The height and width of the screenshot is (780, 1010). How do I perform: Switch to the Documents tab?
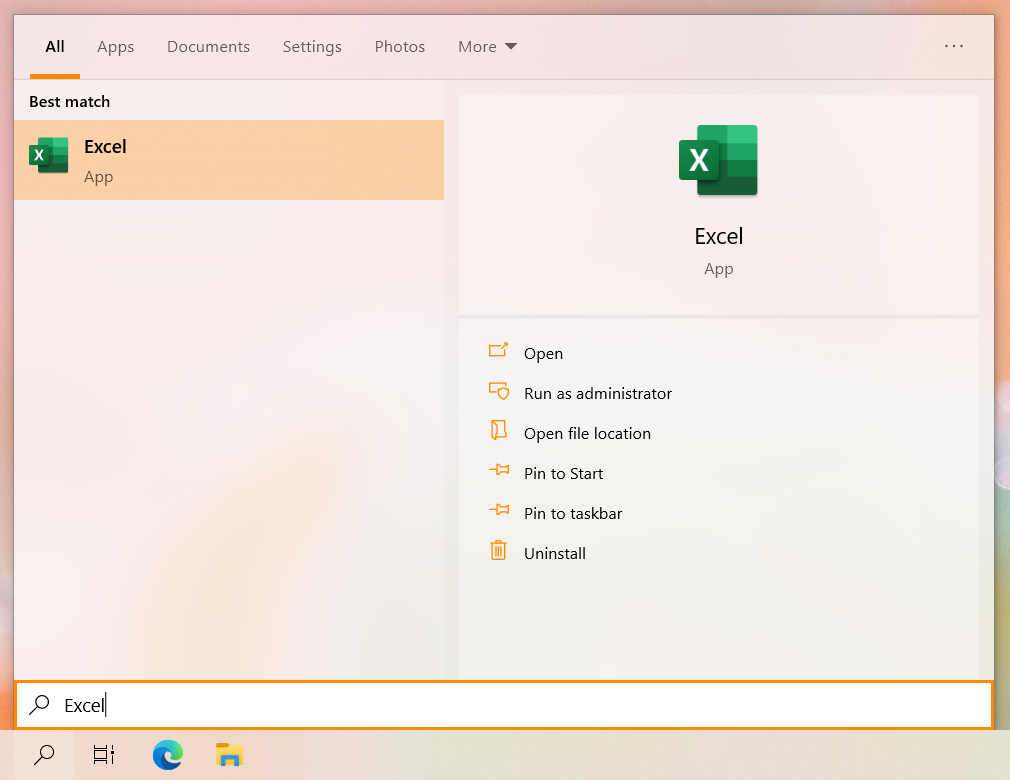click(208, 46)
